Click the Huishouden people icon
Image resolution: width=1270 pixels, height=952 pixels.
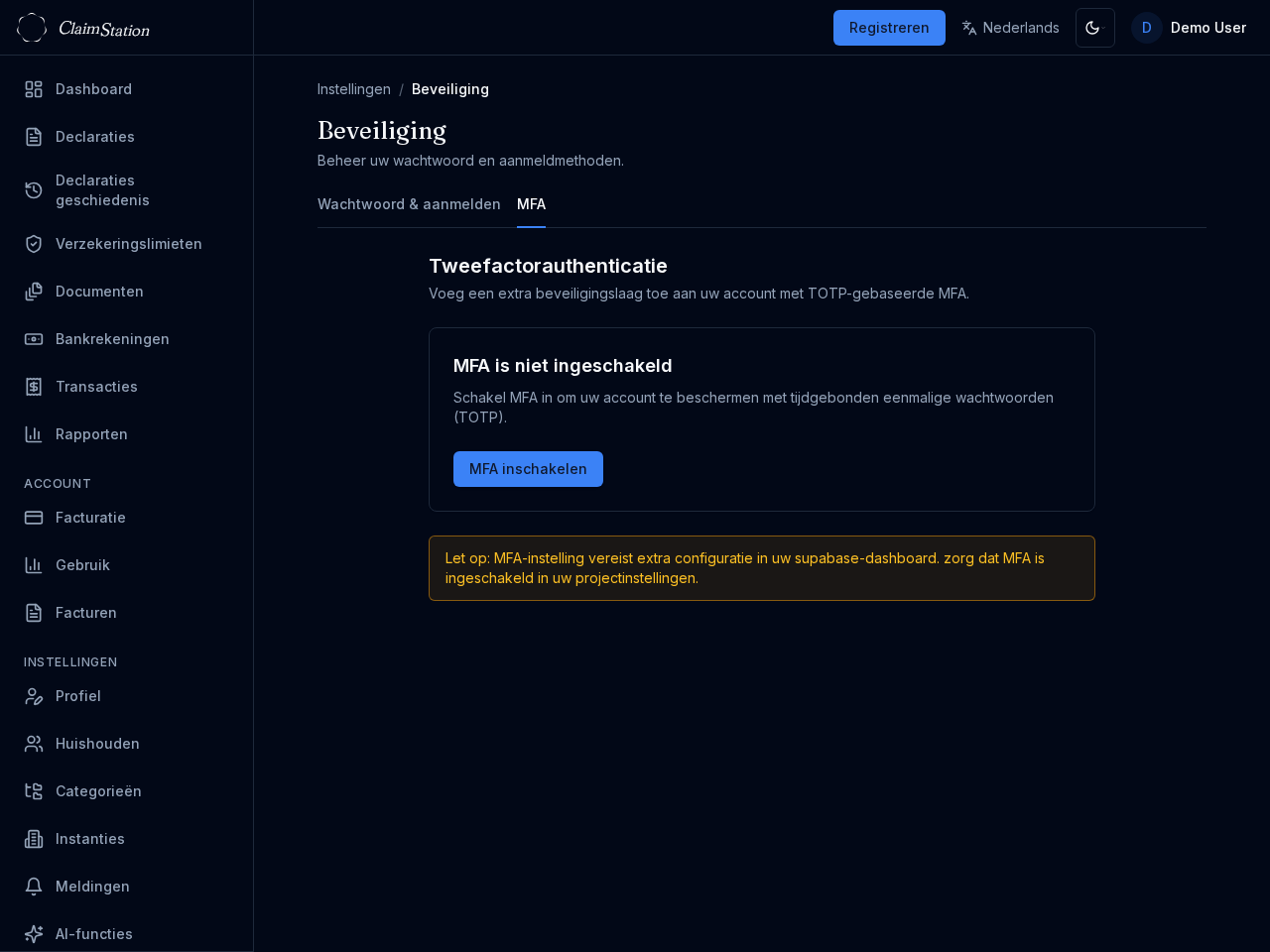[x=34, y=744]
